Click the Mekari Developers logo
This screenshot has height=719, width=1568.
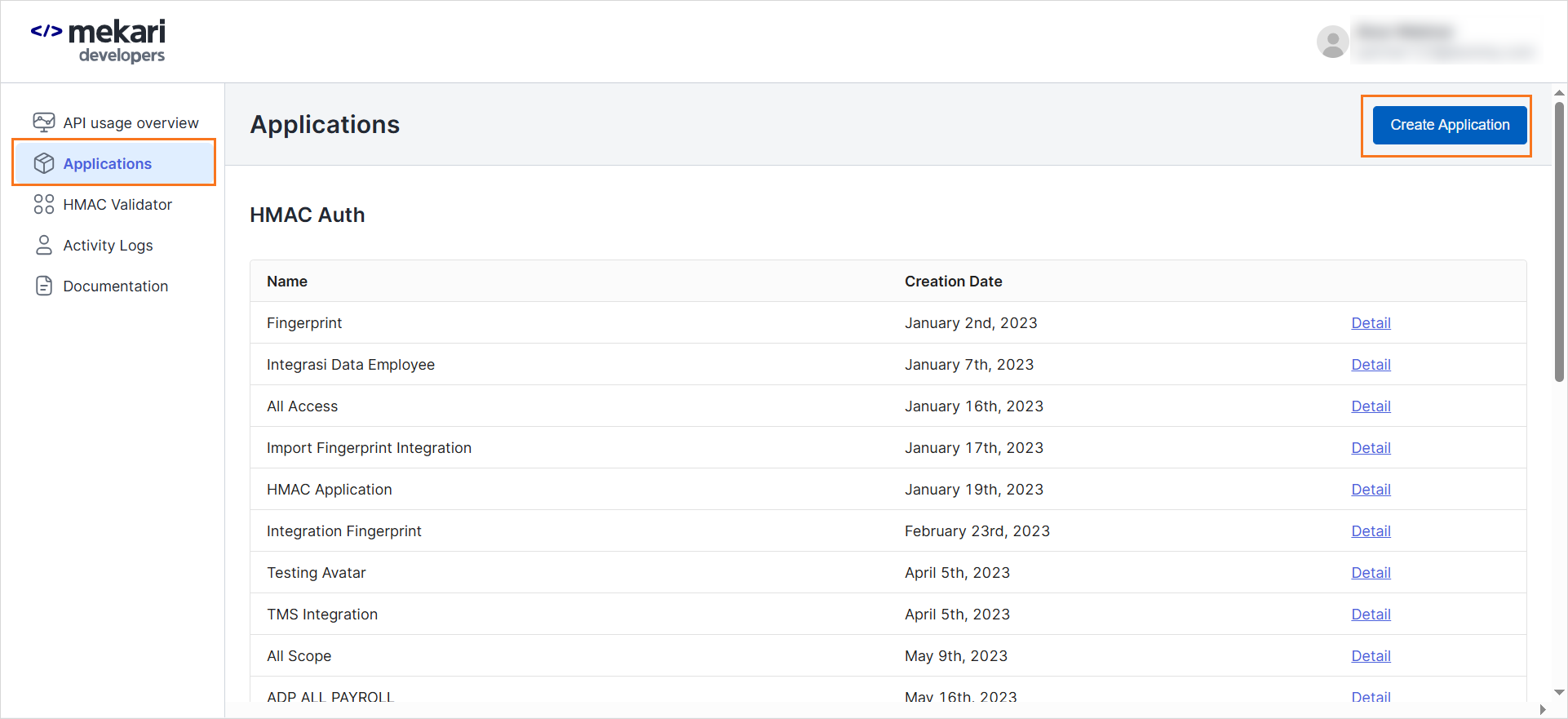click(x=98, y=41)
